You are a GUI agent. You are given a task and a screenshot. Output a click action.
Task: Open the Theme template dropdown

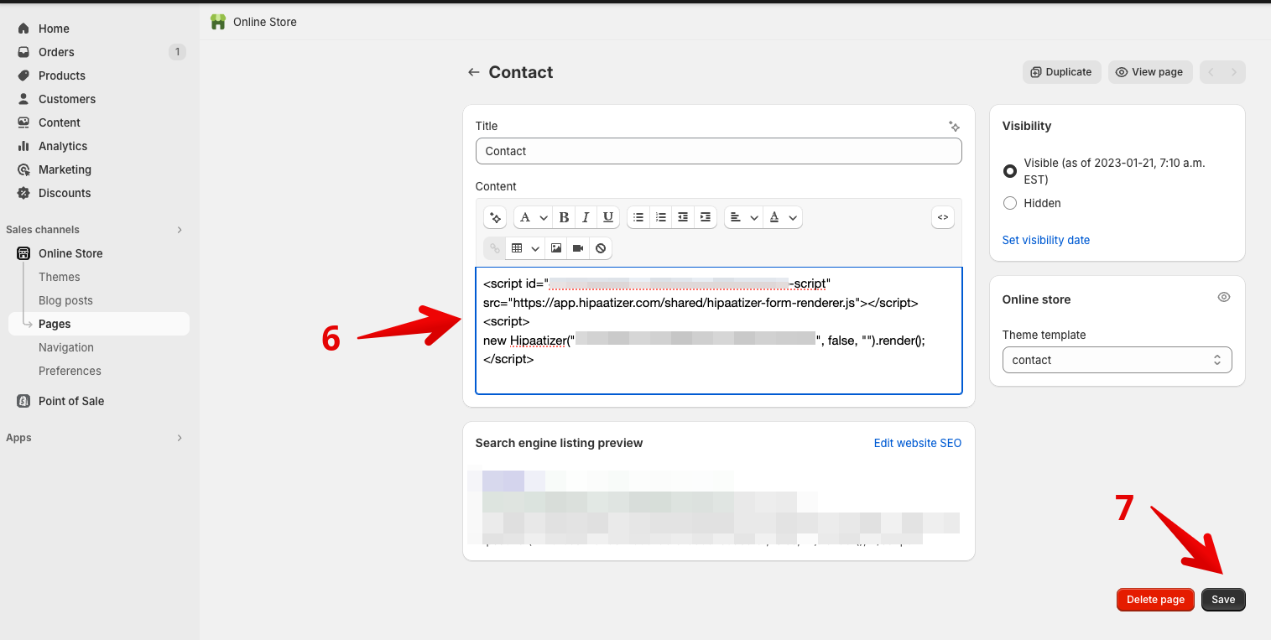tap(1116, 359)
